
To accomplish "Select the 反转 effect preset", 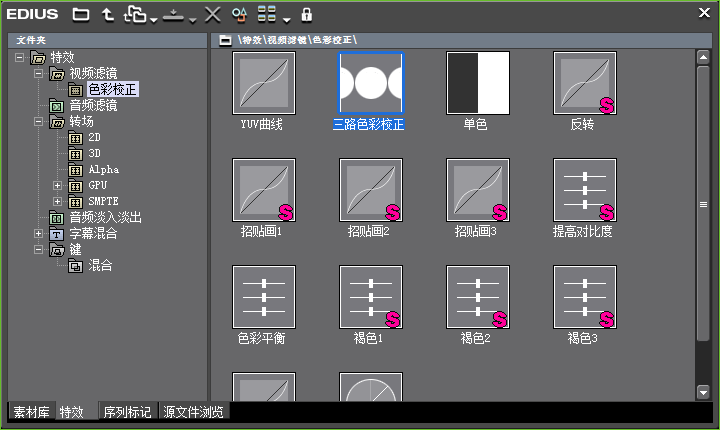I will click(x=585, y=82).
